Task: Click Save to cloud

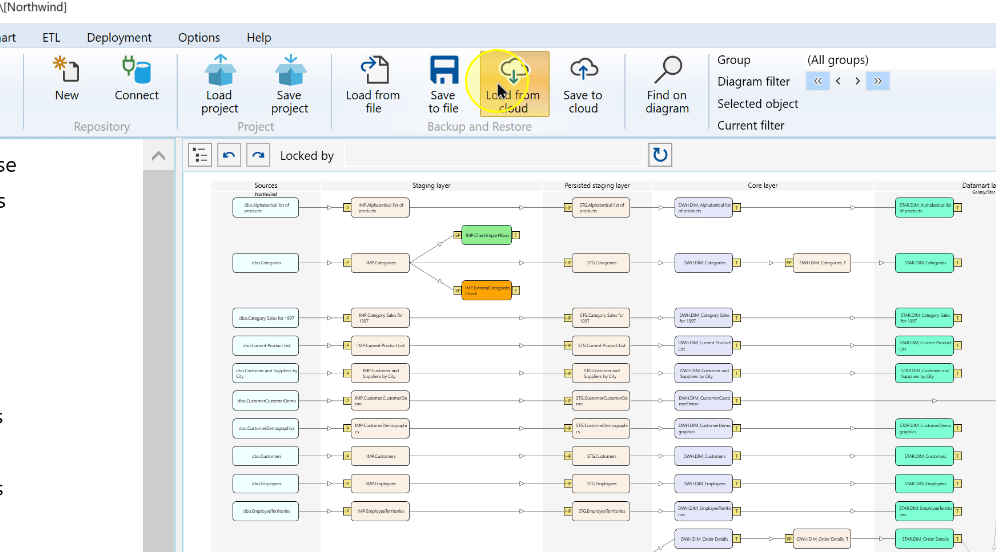Action: point(583,84)
